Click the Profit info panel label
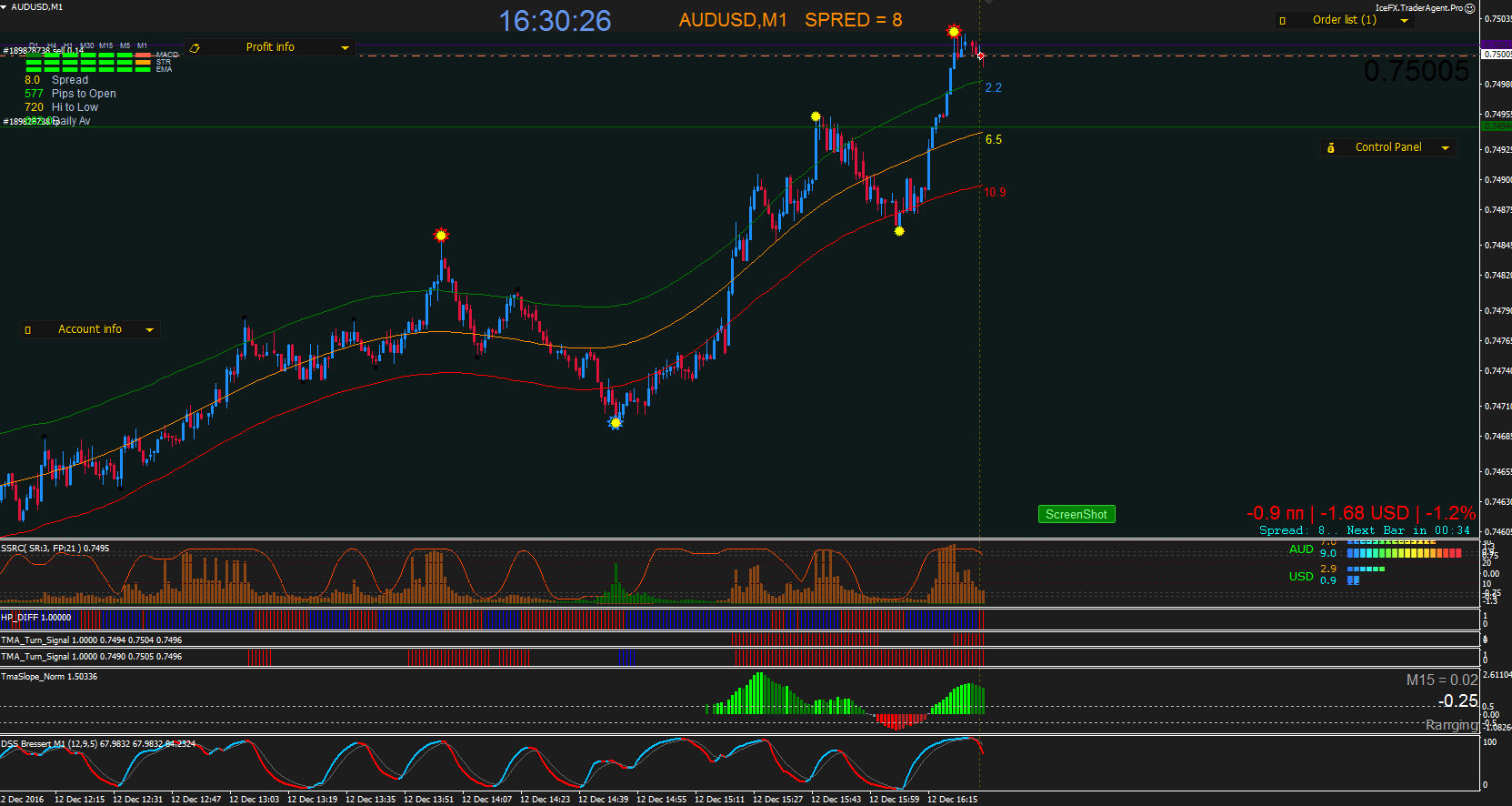 point(270,47)
